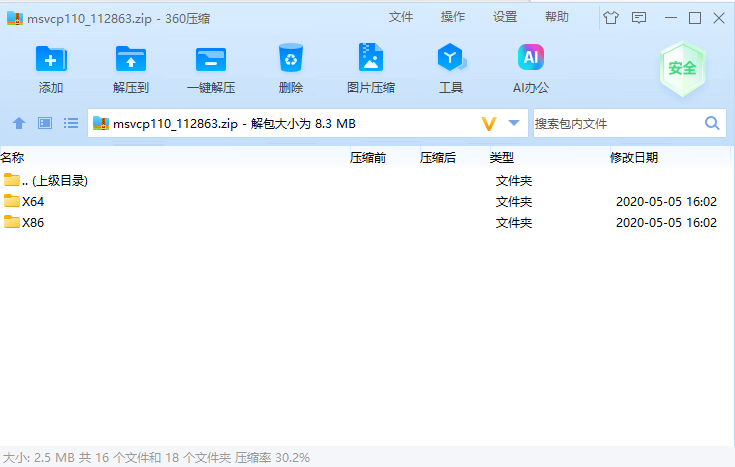Expand the path history dropdown arrow
The width and height of the screenshot is (735, 467).
coord(514,123)
